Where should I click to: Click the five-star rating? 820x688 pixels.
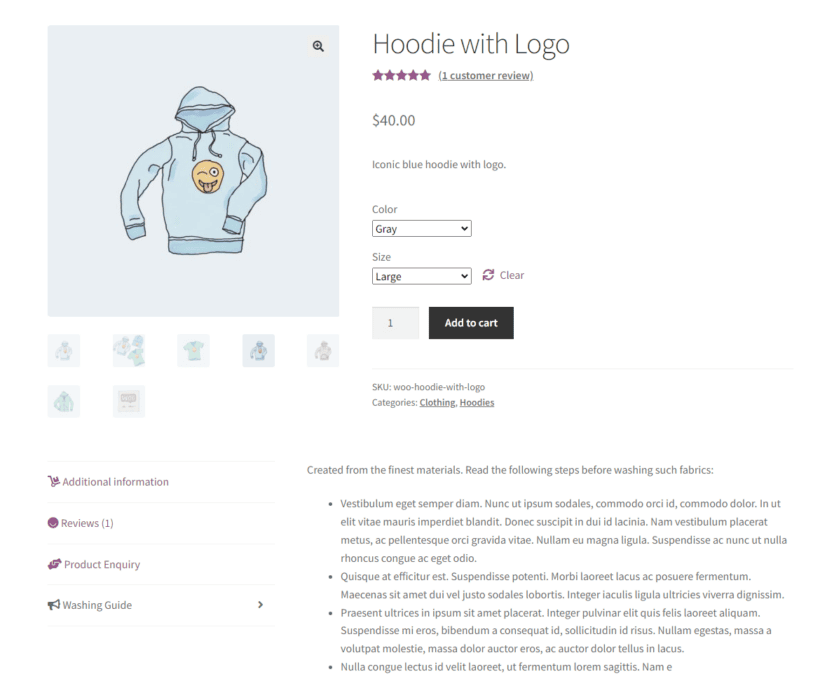tap(401, 75)
